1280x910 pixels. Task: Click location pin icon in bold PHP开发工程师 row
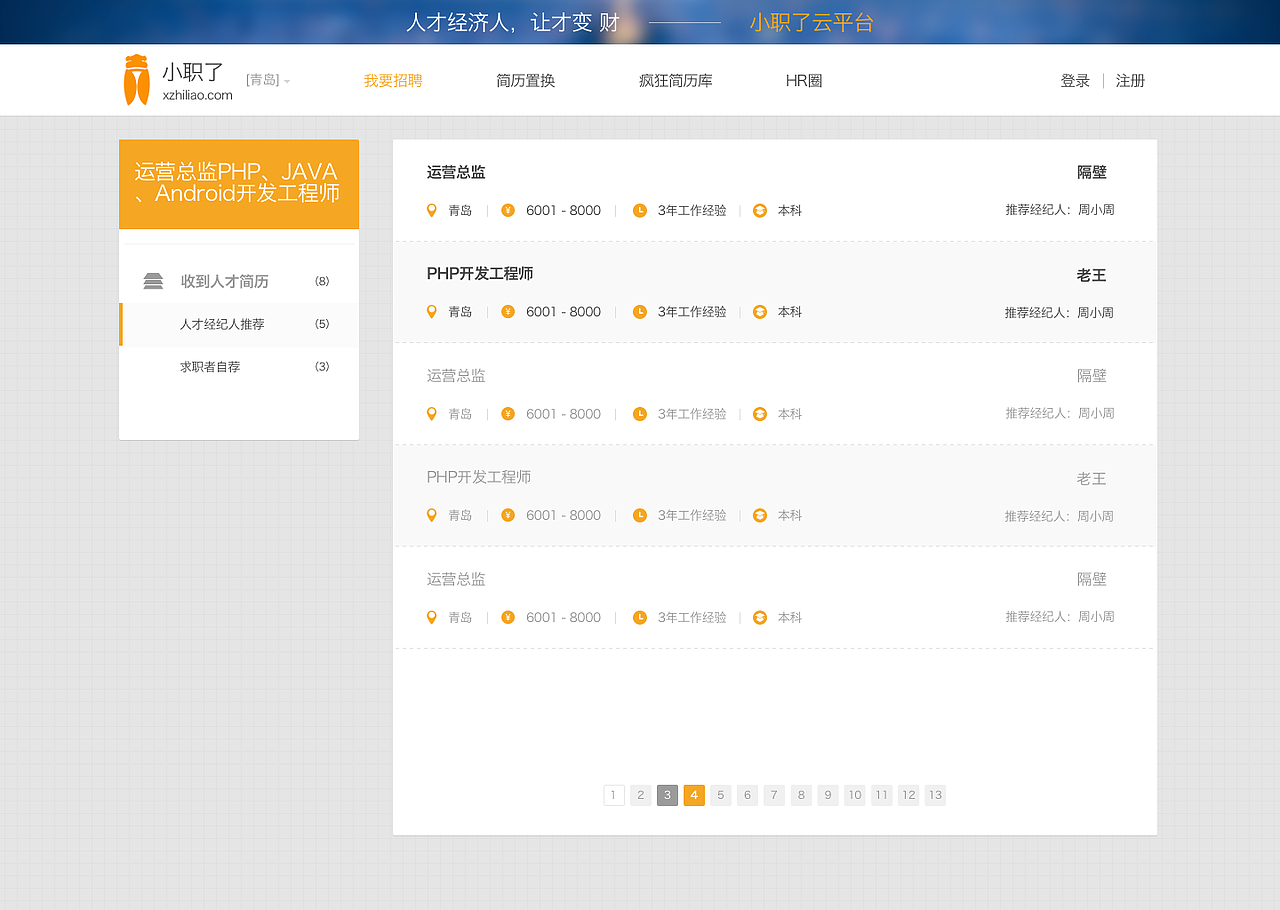(432, 312)
